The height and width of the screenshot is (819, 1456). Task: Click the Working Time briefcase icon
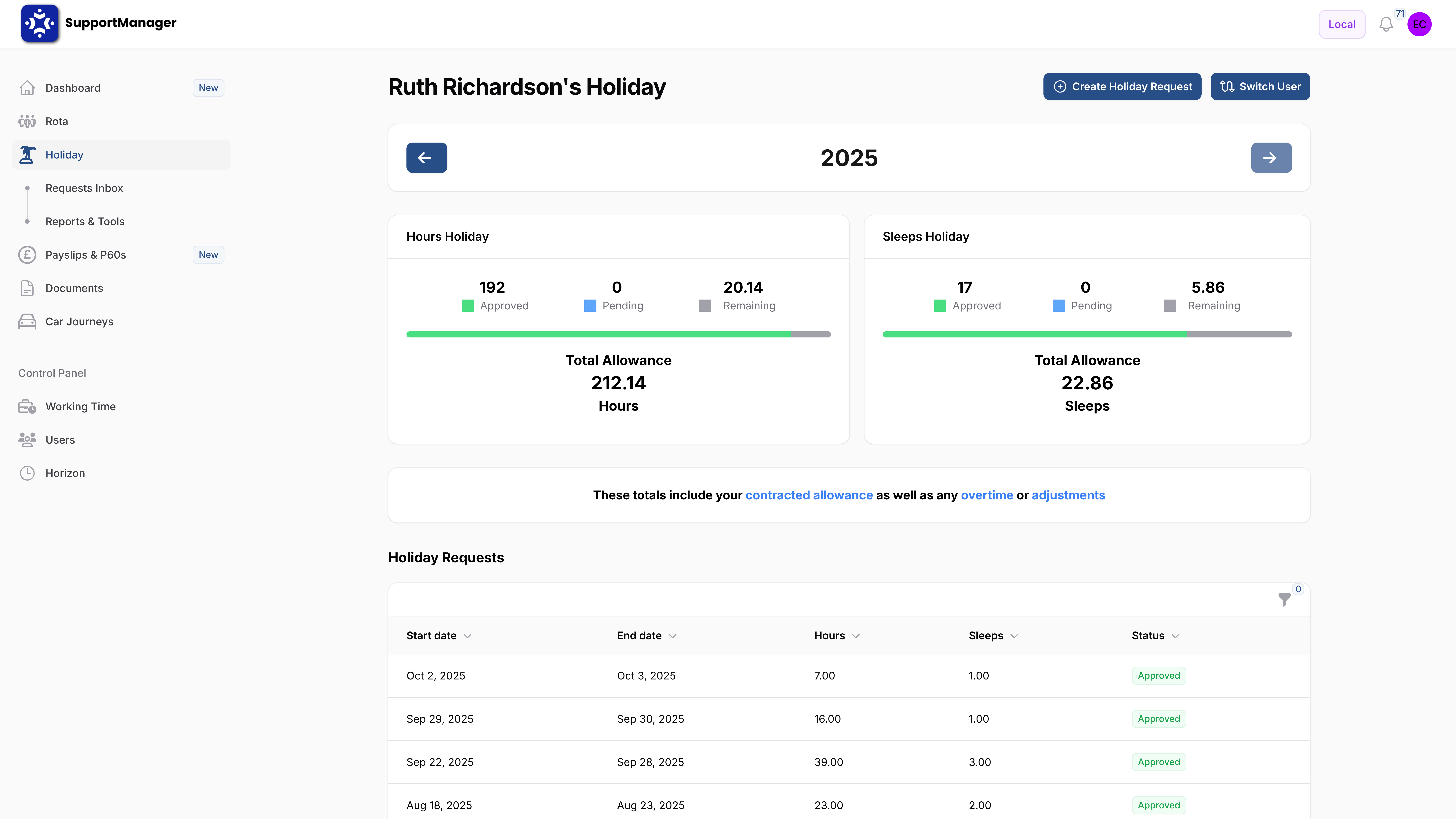tap(27, 406)
